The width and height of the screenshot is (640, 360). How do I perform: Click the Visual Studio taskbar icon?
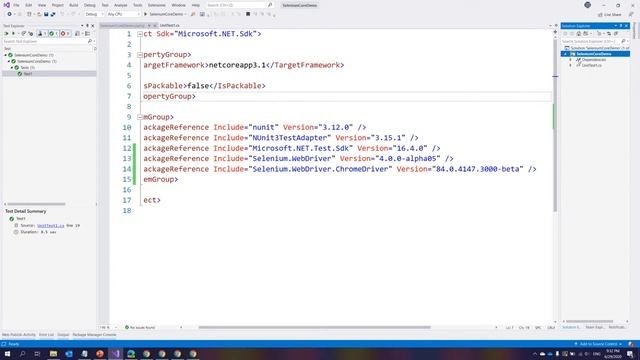coord(116,354)
